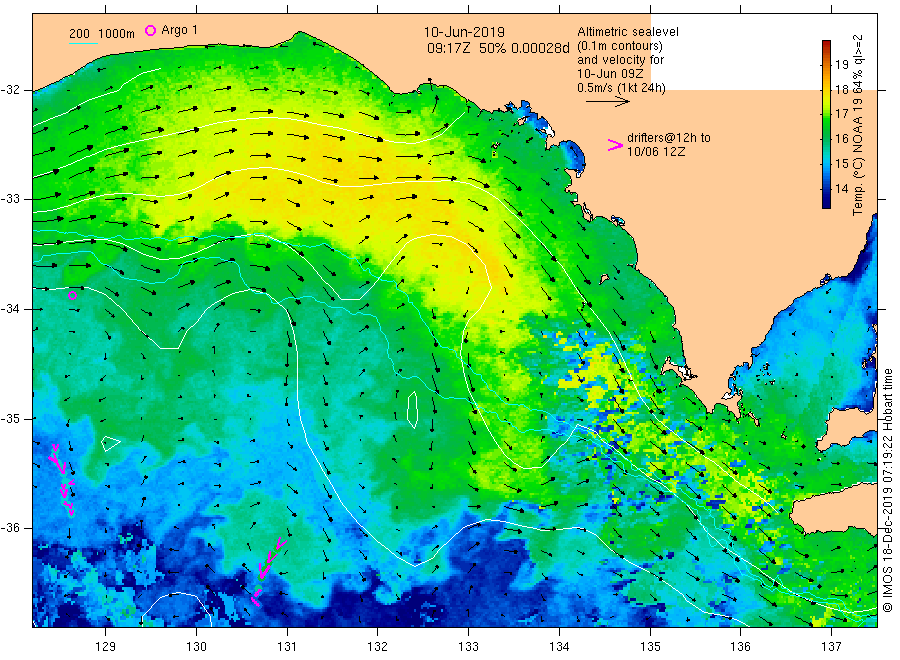
Task: Click the 0.5m/s velocity scale arrow
Action: pos(607,102)
